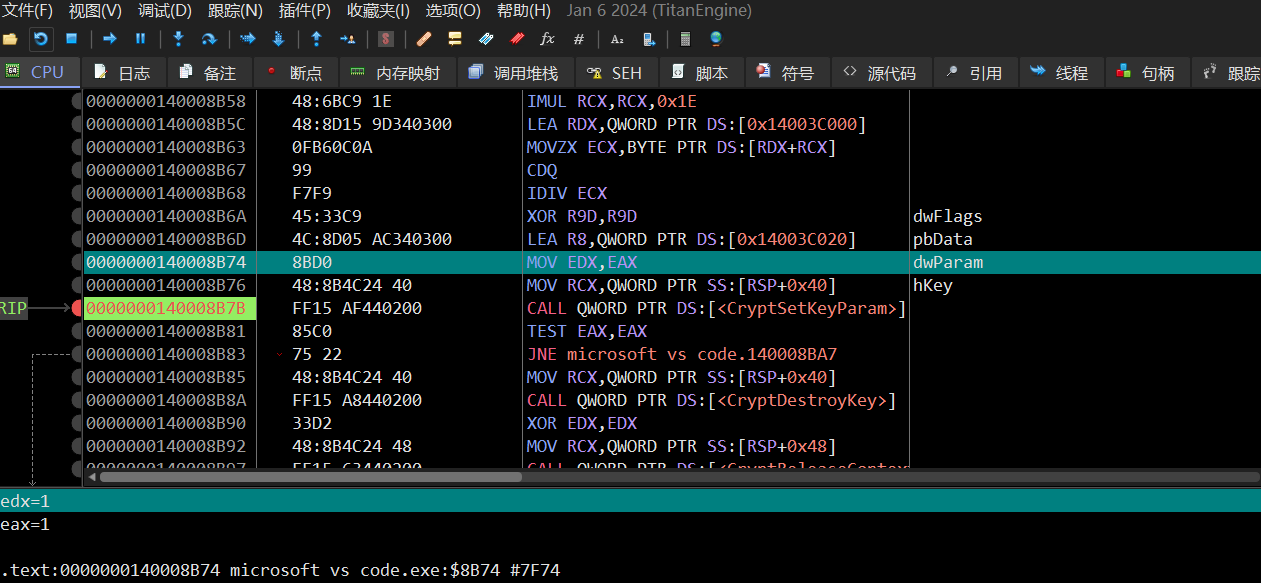This screenshot has height=583, width=1261.
Task: Restart the debugged program
Action: click(x=41, y=39)
